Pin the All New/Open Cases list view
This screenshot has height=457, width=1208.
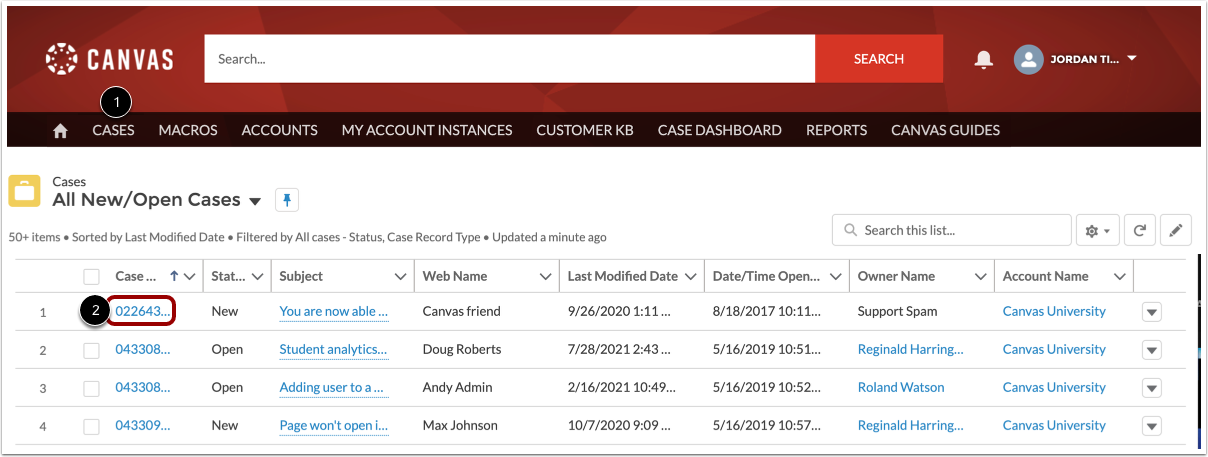pyautogui.click(x=286, y=200)
